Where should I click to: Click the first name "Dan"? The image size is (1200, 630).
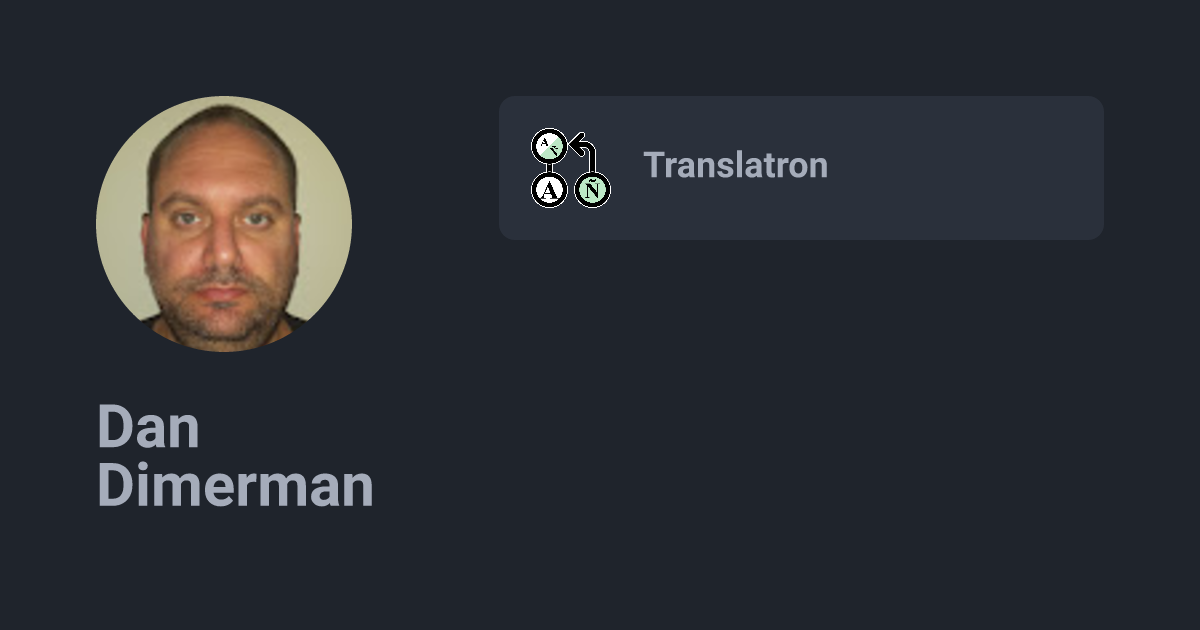(148, 428)
